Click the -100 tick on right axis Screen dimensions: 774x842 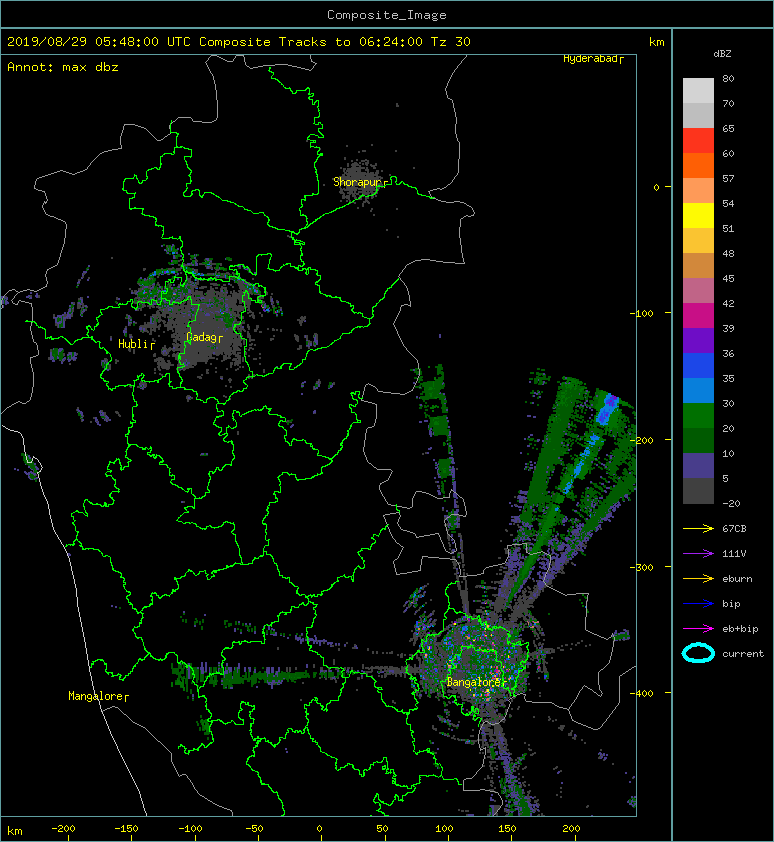click(x=642, y=313)
